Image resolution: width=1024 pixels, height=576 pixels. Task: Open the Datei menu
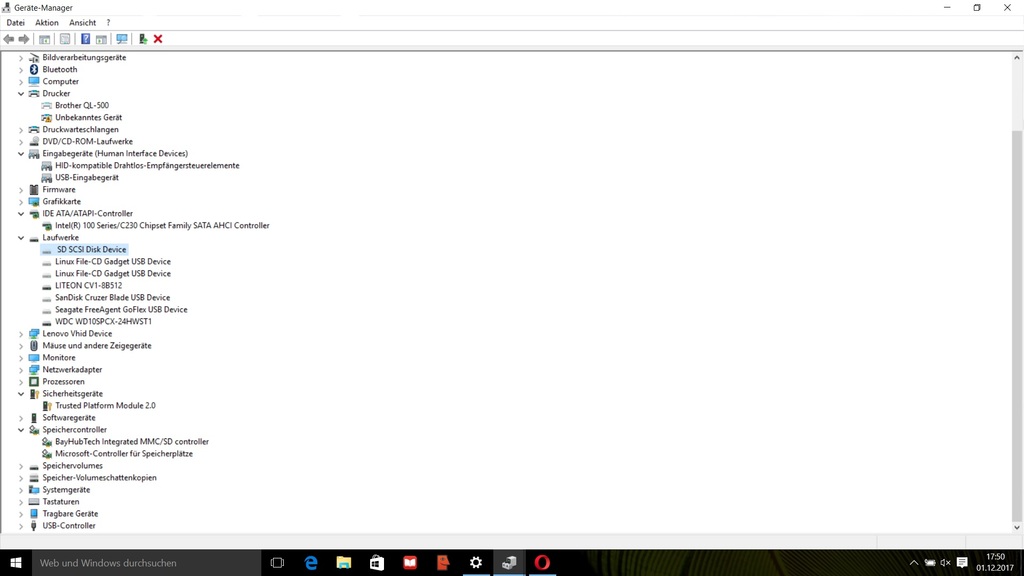click(15, 22)
